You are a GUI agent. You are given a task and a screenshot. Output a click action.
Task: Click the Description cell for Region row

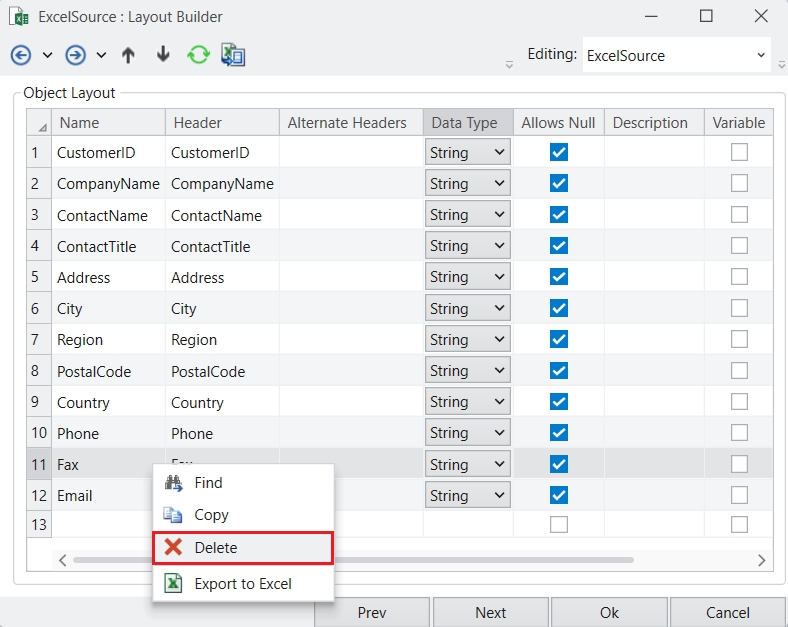(653, 340)
